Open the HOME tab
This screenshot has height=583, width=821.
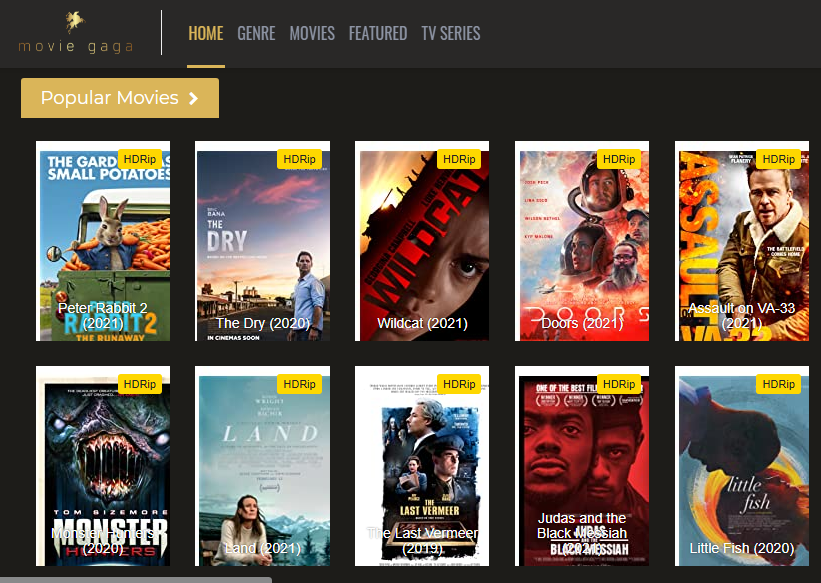(206, 34)
